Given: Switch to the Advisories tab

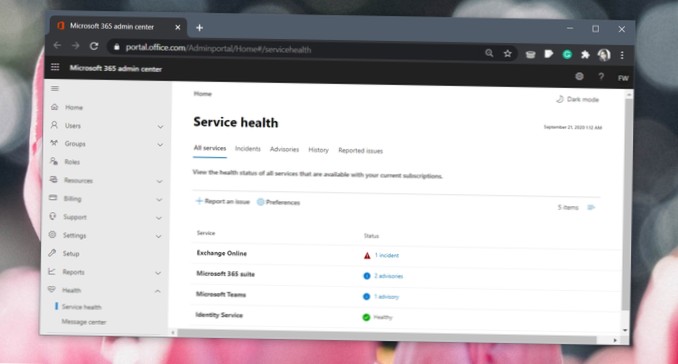Looking at the screenshot, I should [x=285, y=149].
